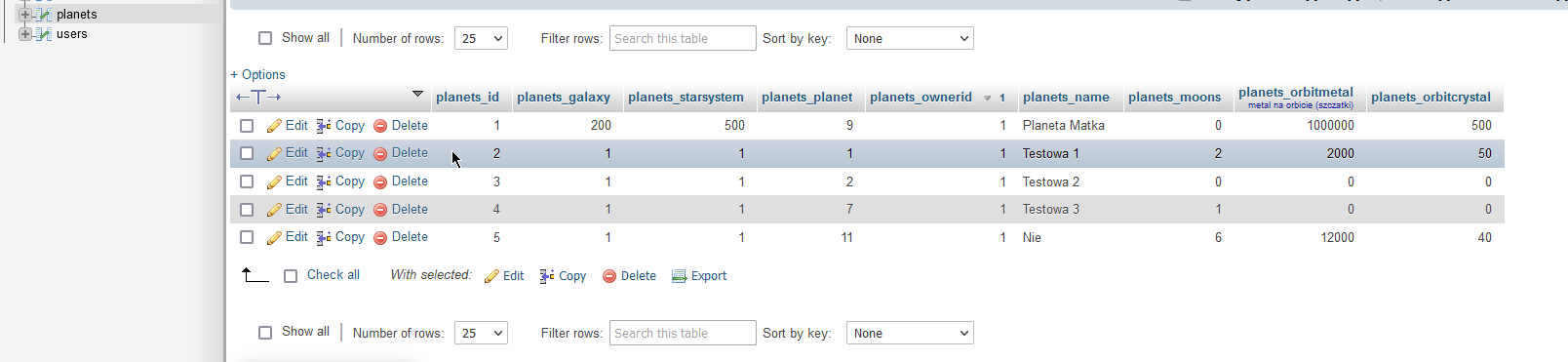Click the Copy icon in Testowa 1 row
Image resolution: width=1568 pixels, height=362 pixels.
(324, 153)
